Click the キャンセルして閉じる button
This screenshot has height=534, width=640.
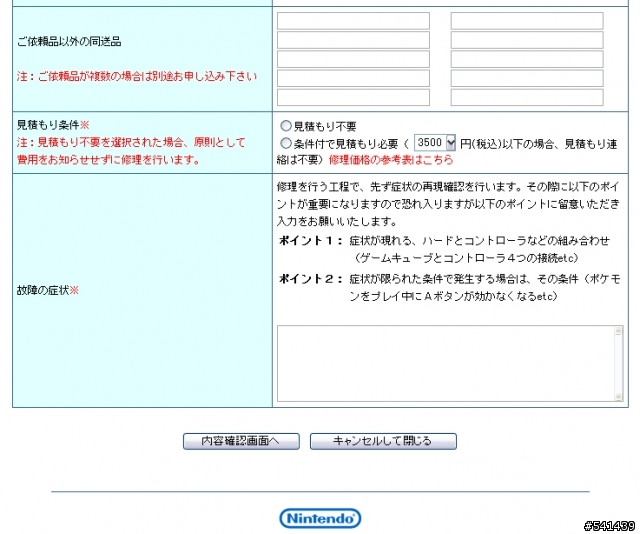pos(383,441)
